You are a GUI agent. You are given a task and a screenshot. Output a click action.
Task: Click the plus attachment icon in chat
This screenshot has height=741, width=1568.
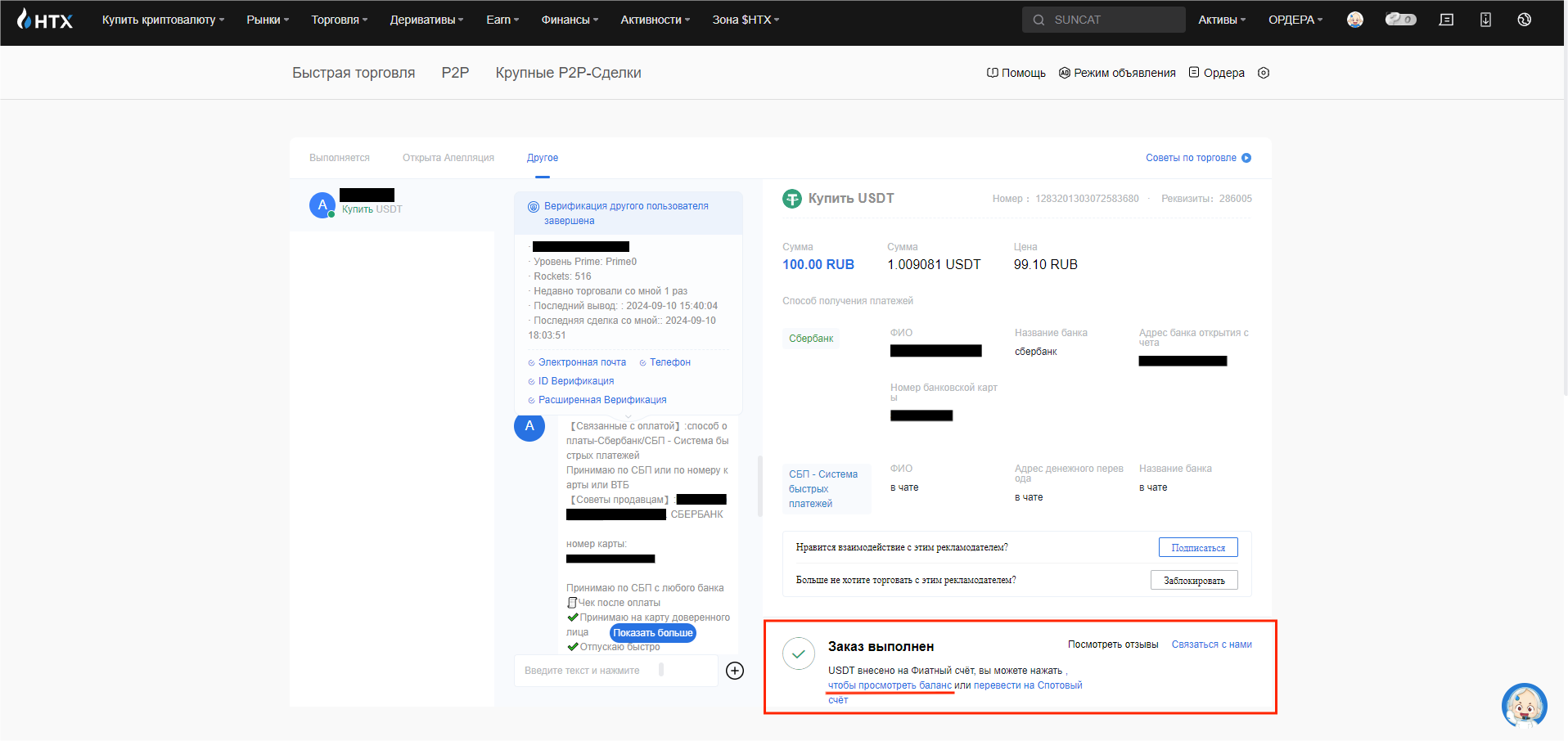(735, 671)
